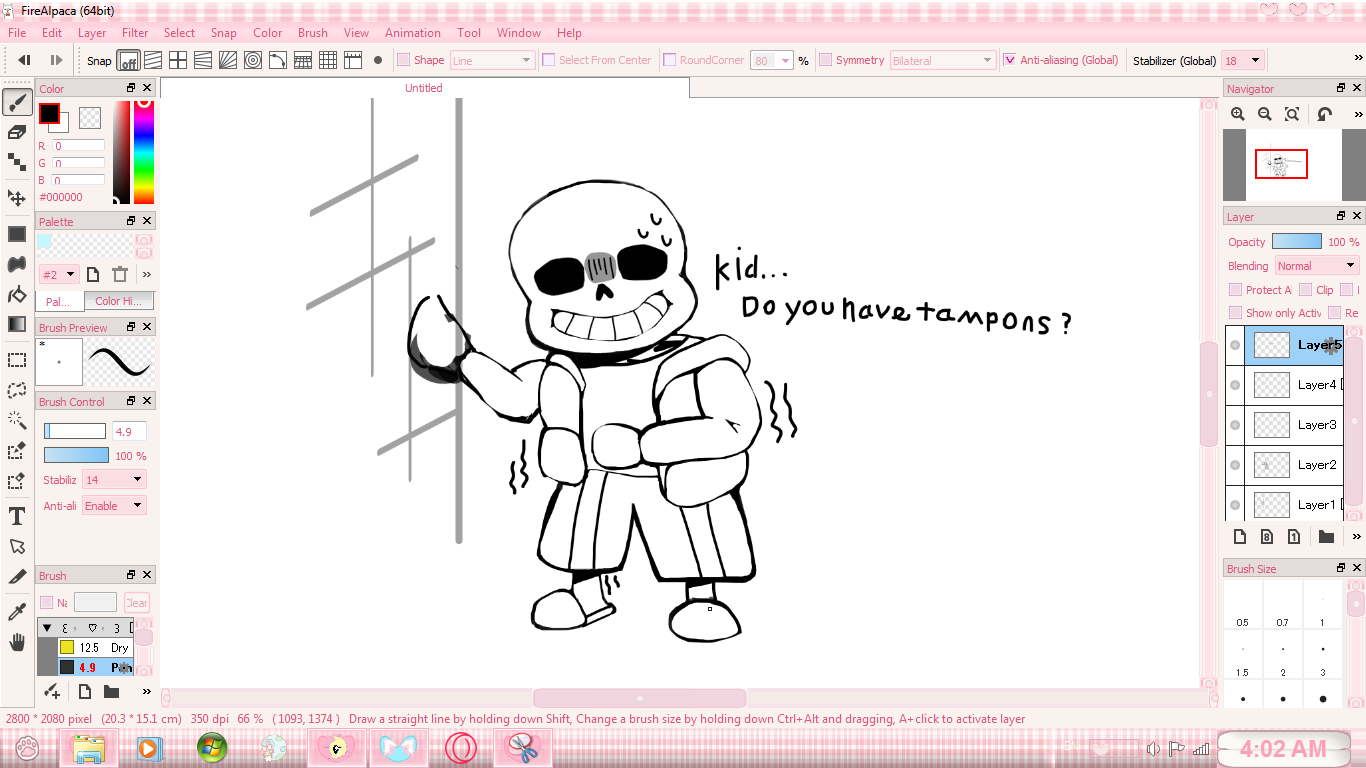Open the Layer menu

[x=92, y=33]
